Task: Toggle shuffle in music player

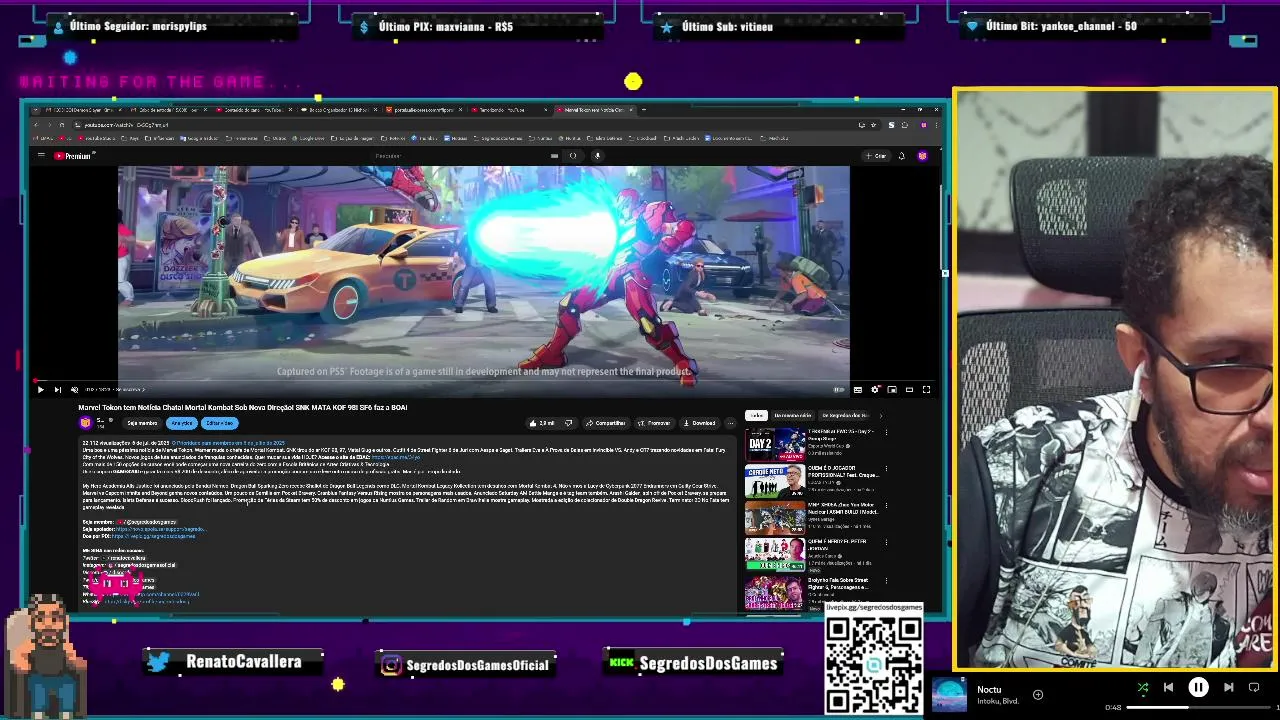Action: (x=1143, y=688)
